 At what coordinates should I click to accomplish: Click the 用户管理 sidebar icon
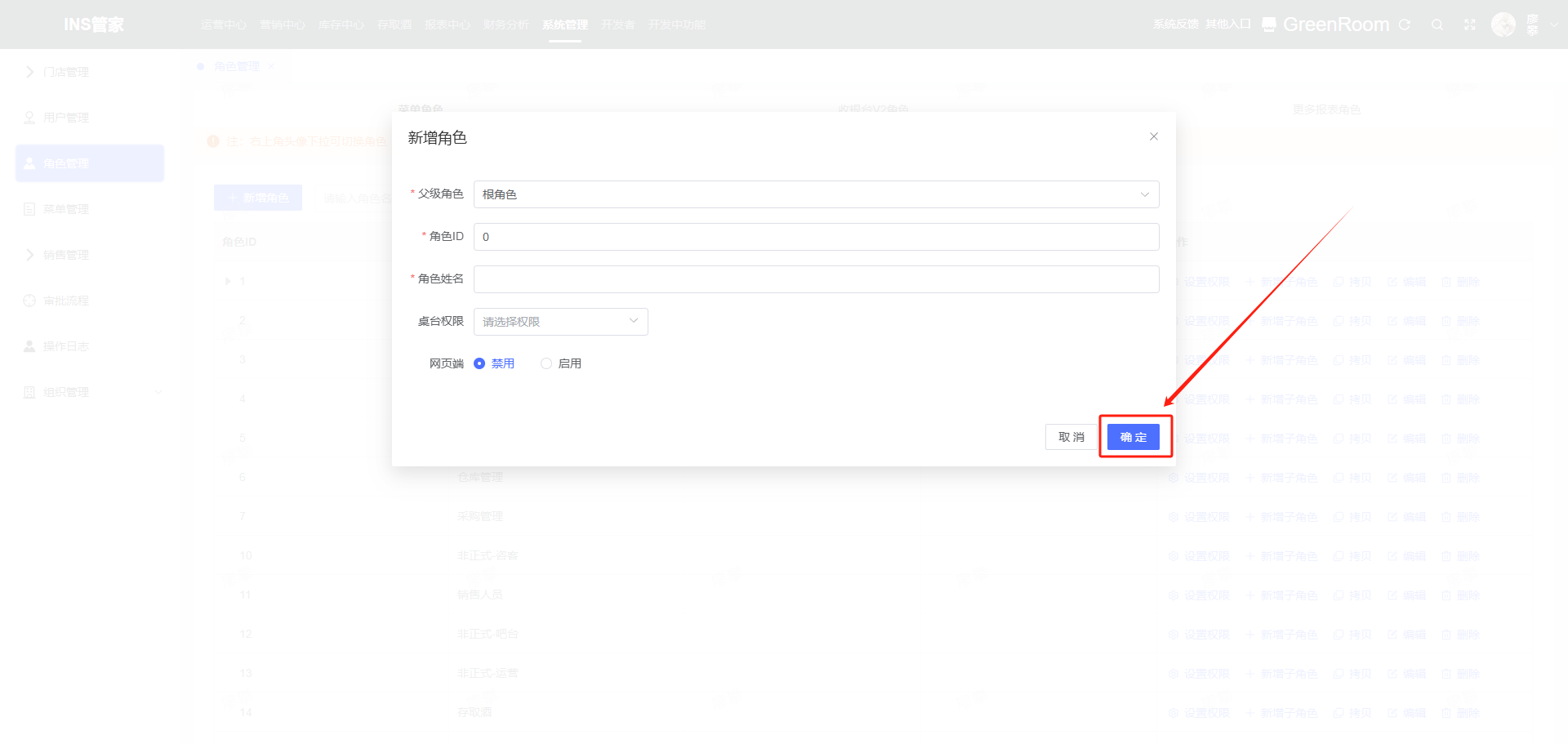[x=29, y=118]
